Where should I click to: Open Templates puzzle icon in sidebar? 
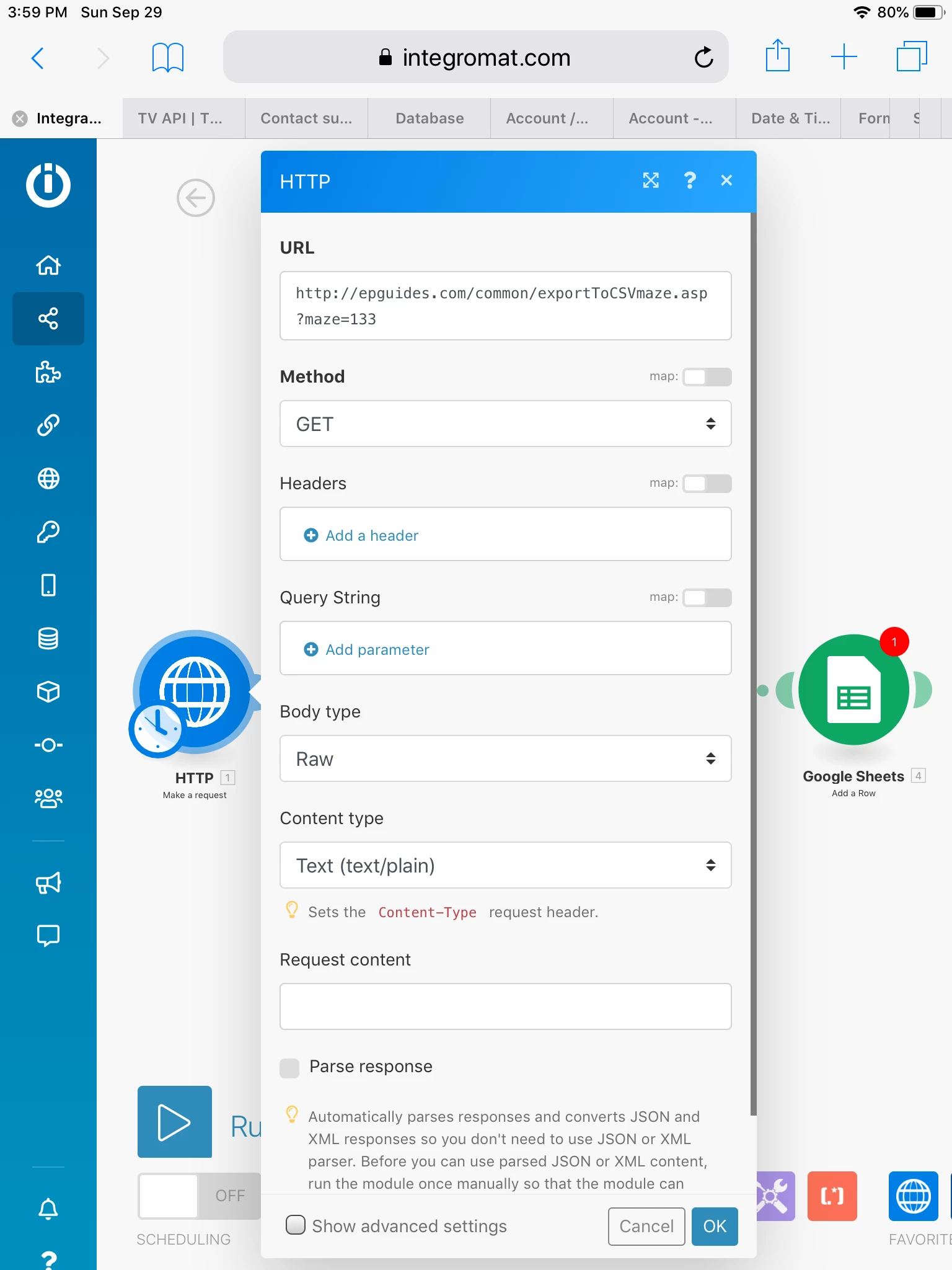point(48,372)
